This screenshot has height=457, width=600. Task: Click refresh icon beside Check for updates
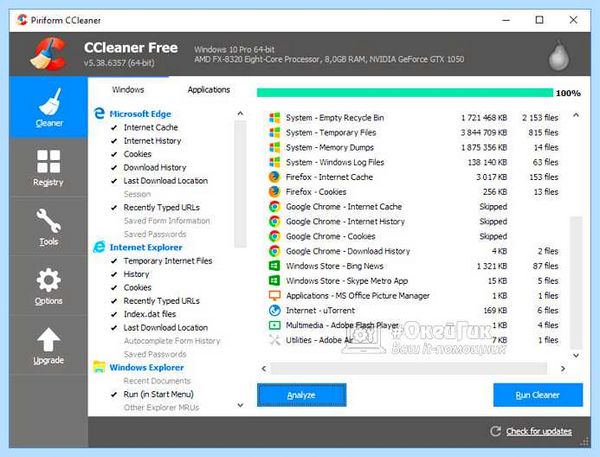click(495, 431)
